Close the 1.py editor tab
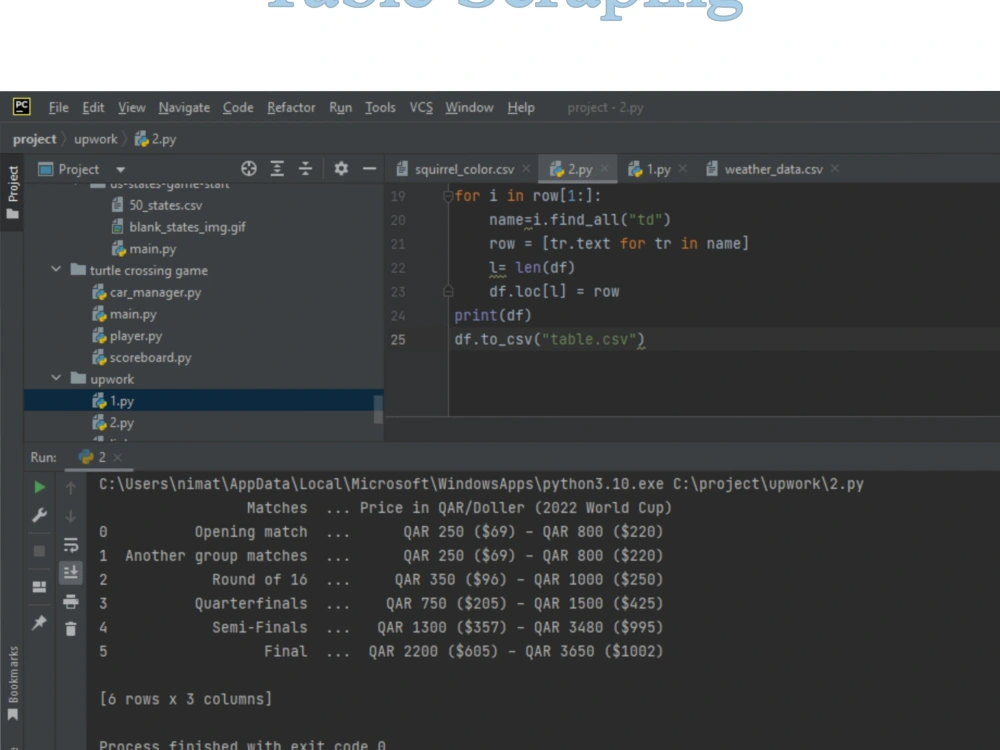 point(683,168)
